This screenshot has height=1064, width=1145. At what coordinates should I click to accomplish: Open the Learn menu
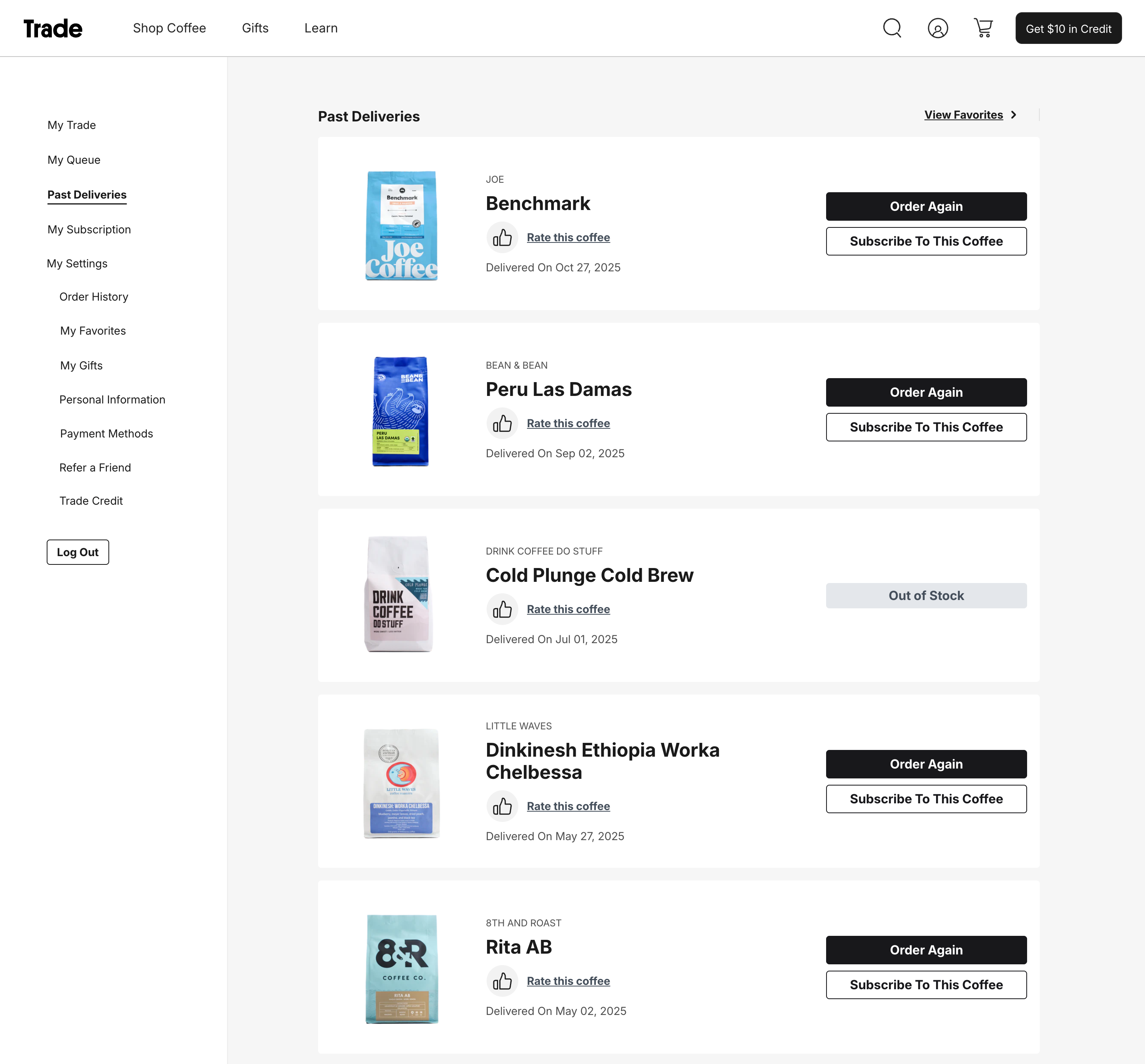(321, 28)
